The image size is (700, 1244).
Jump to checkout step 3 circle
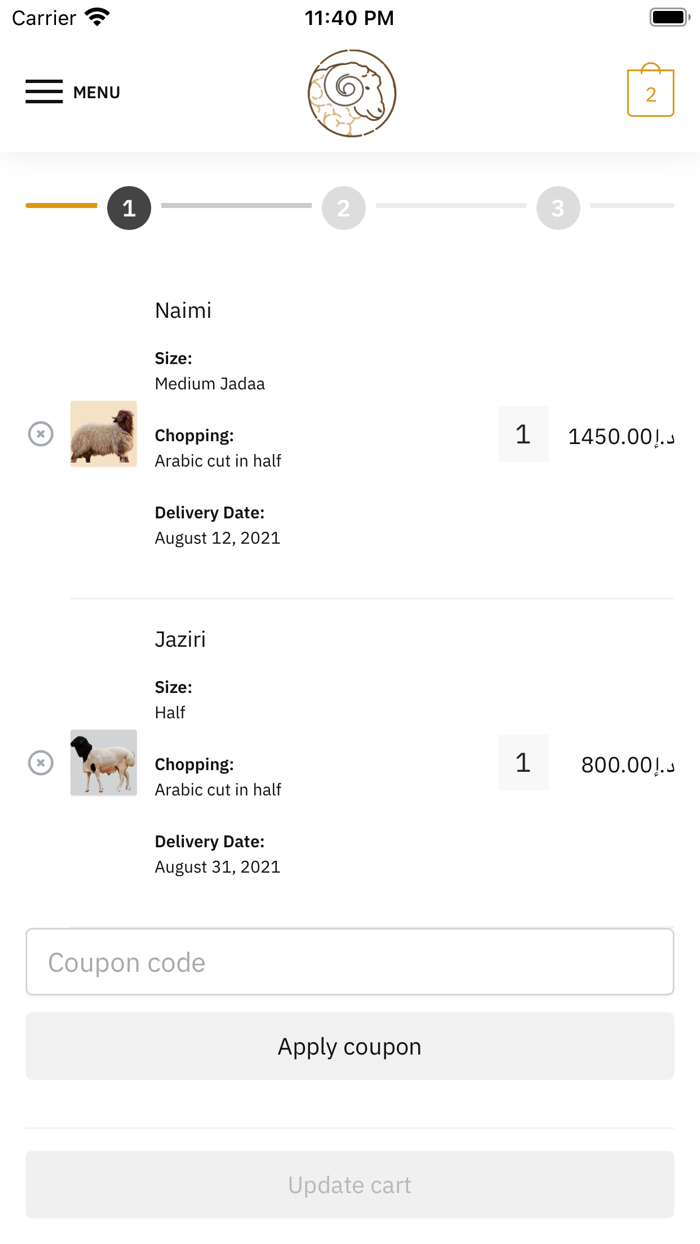tap(558, 208)
